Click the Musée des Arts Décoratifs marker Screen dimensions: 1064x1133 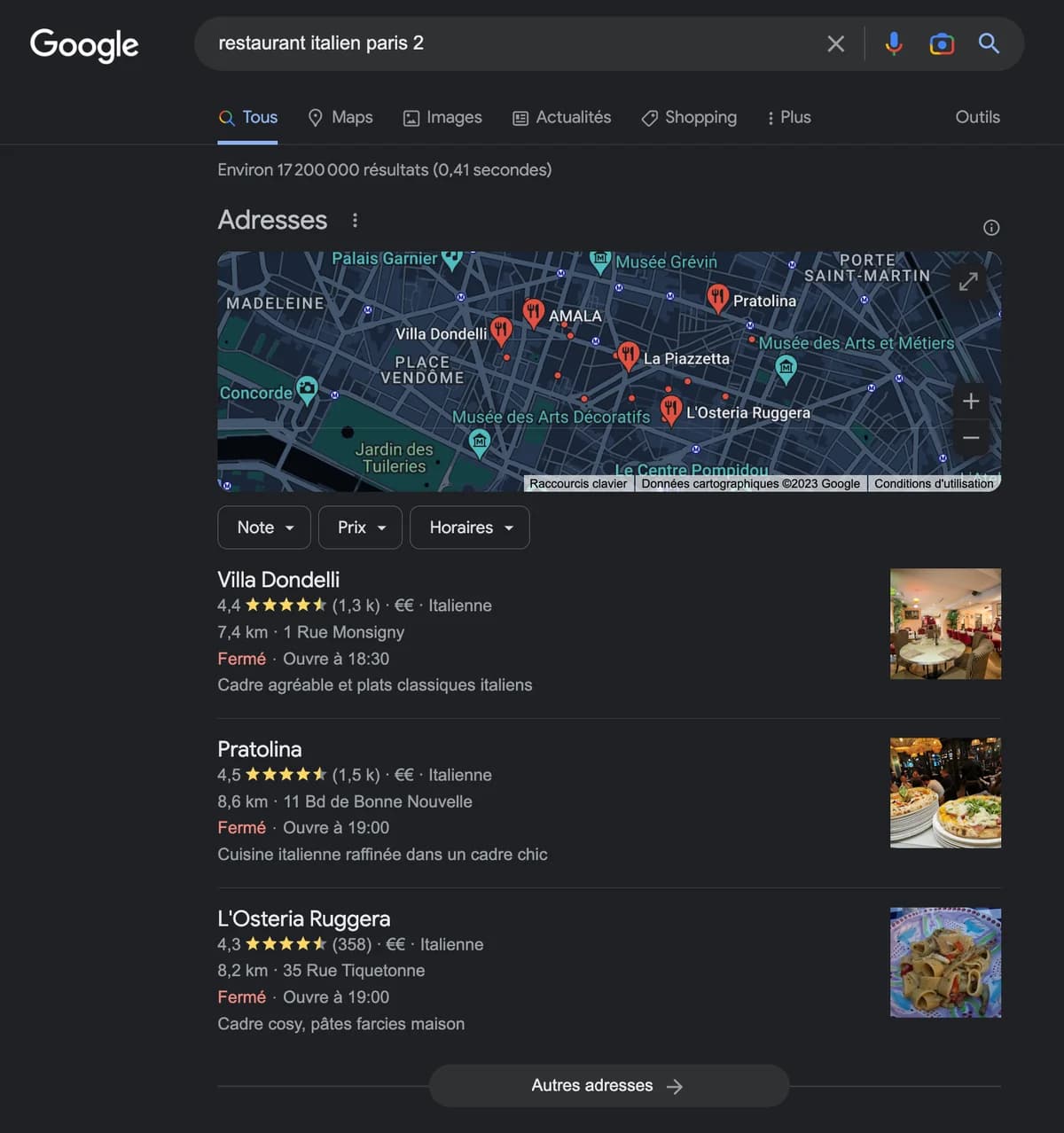479,442
